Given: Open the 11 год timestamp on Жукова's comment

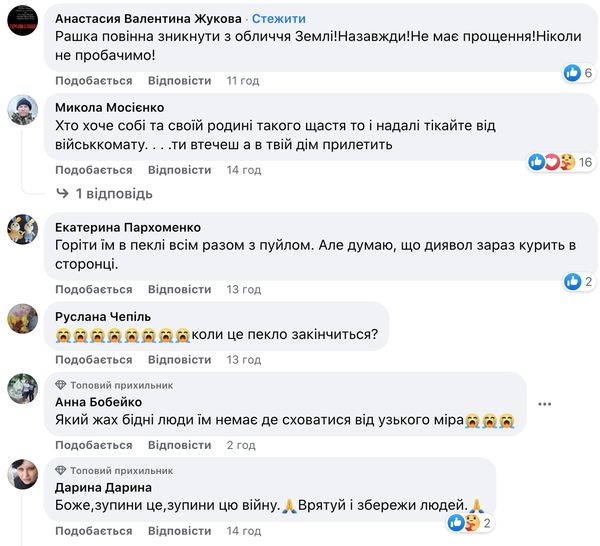Looking at the screenshot, I should click(x=243, y=80).
